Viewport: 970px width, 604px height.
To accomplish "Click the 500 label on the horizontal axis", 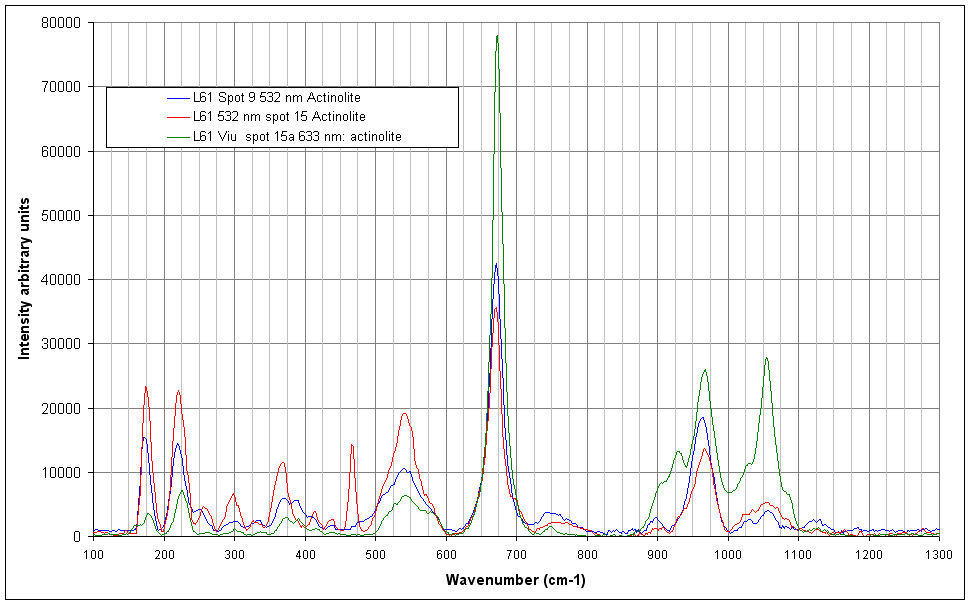I will coord(375,553).
